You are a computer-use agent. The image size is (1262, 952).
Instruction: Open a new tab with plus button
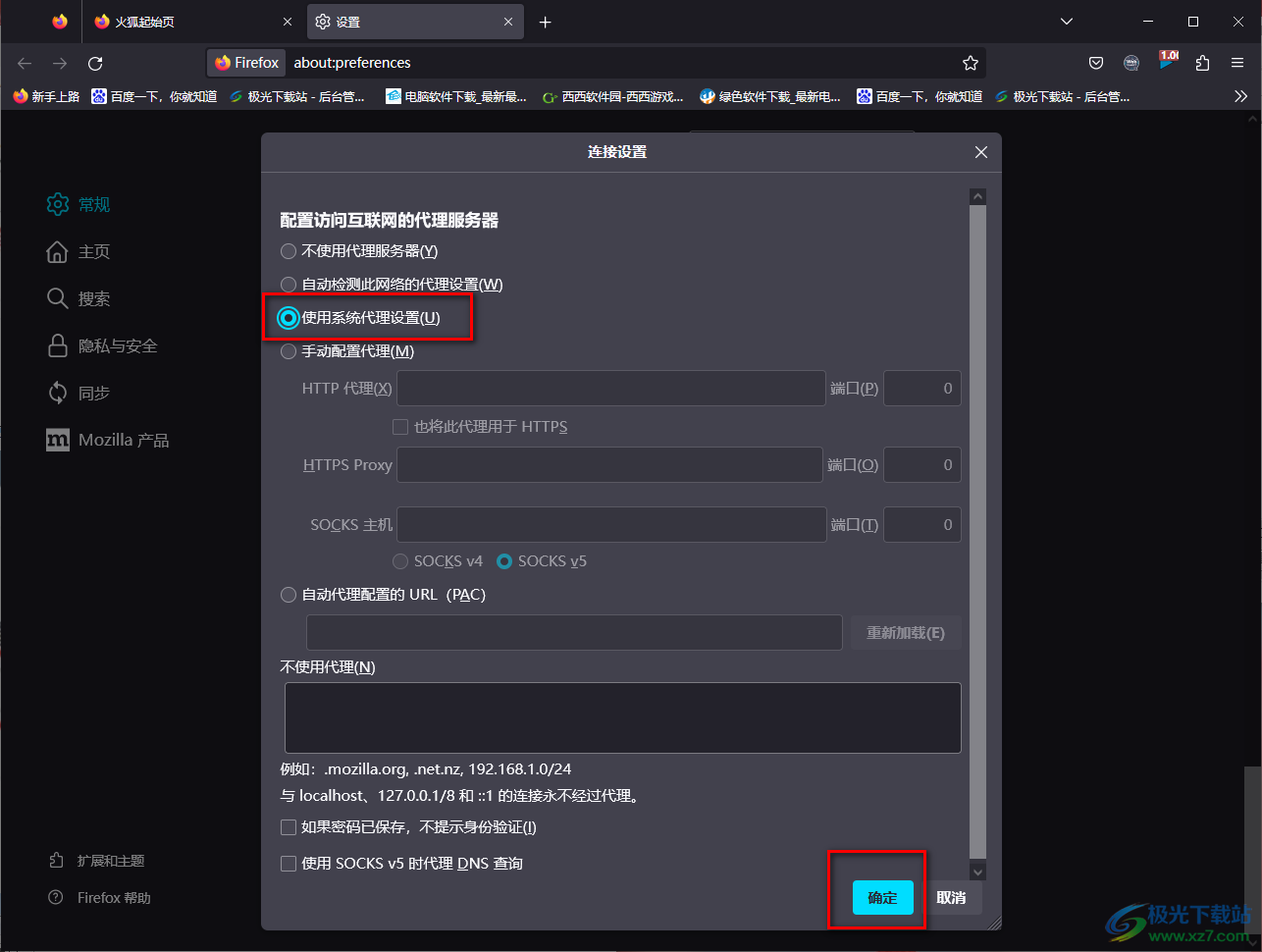click(546, 22)
